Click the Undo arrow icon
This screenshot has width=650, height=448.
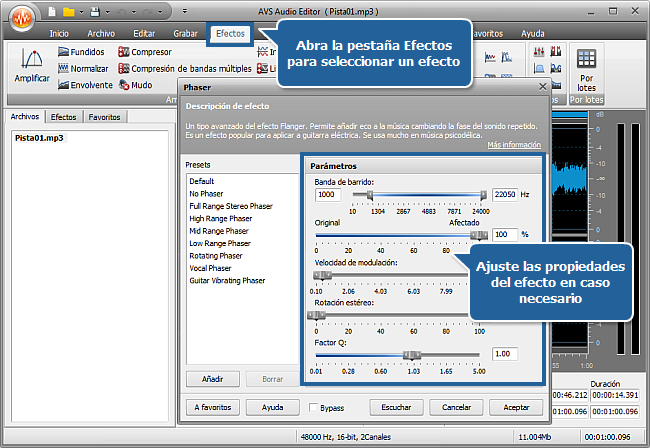(121, 12)
